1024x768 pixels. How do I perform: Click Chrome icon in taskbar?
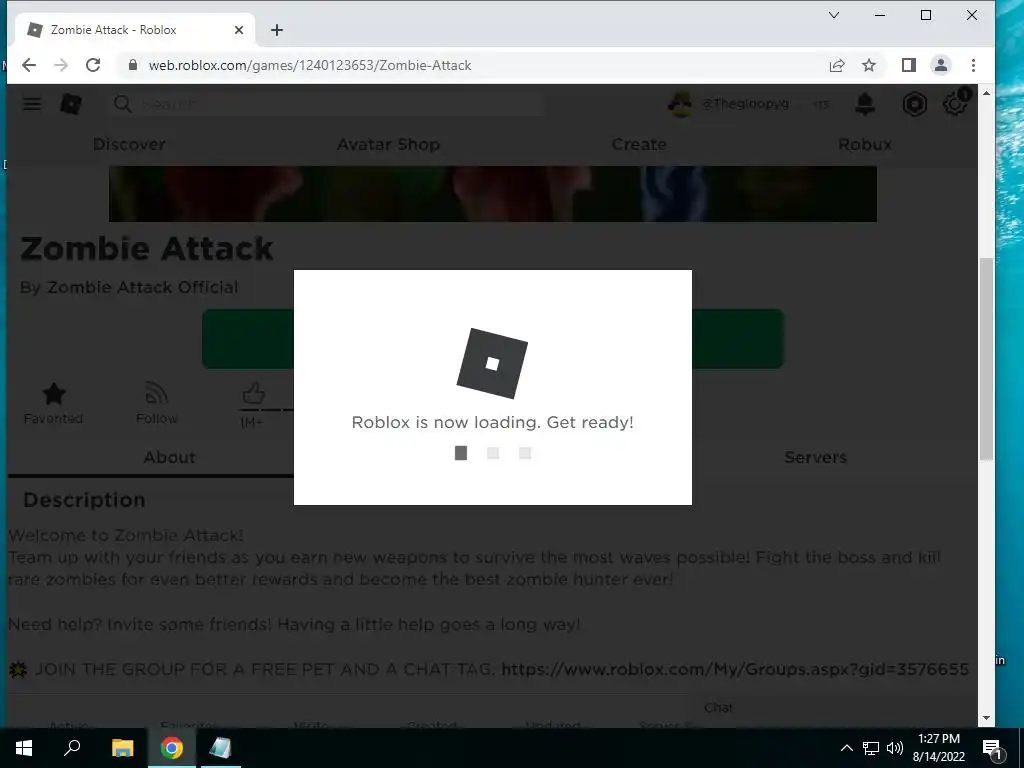click(172, 748)
